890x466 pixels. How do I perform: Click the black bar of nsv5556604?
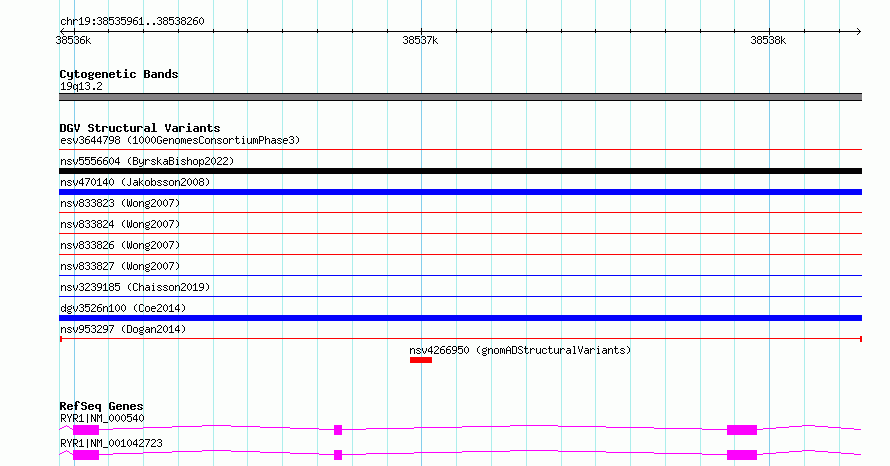(x=460, y=171)
